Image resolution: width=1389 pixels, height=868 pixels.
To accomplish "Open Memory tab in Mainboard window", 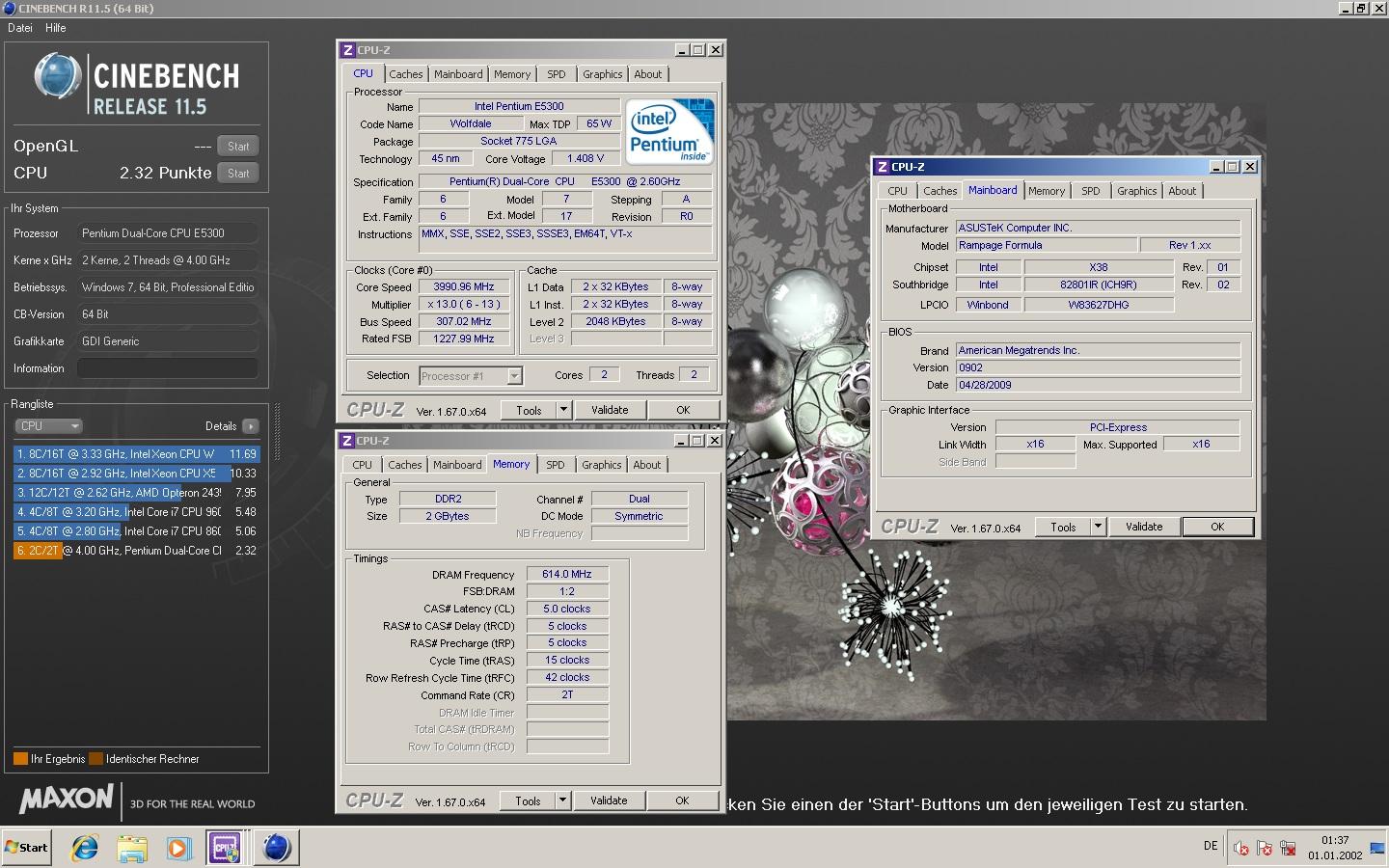I will [x=1047, y=191].
